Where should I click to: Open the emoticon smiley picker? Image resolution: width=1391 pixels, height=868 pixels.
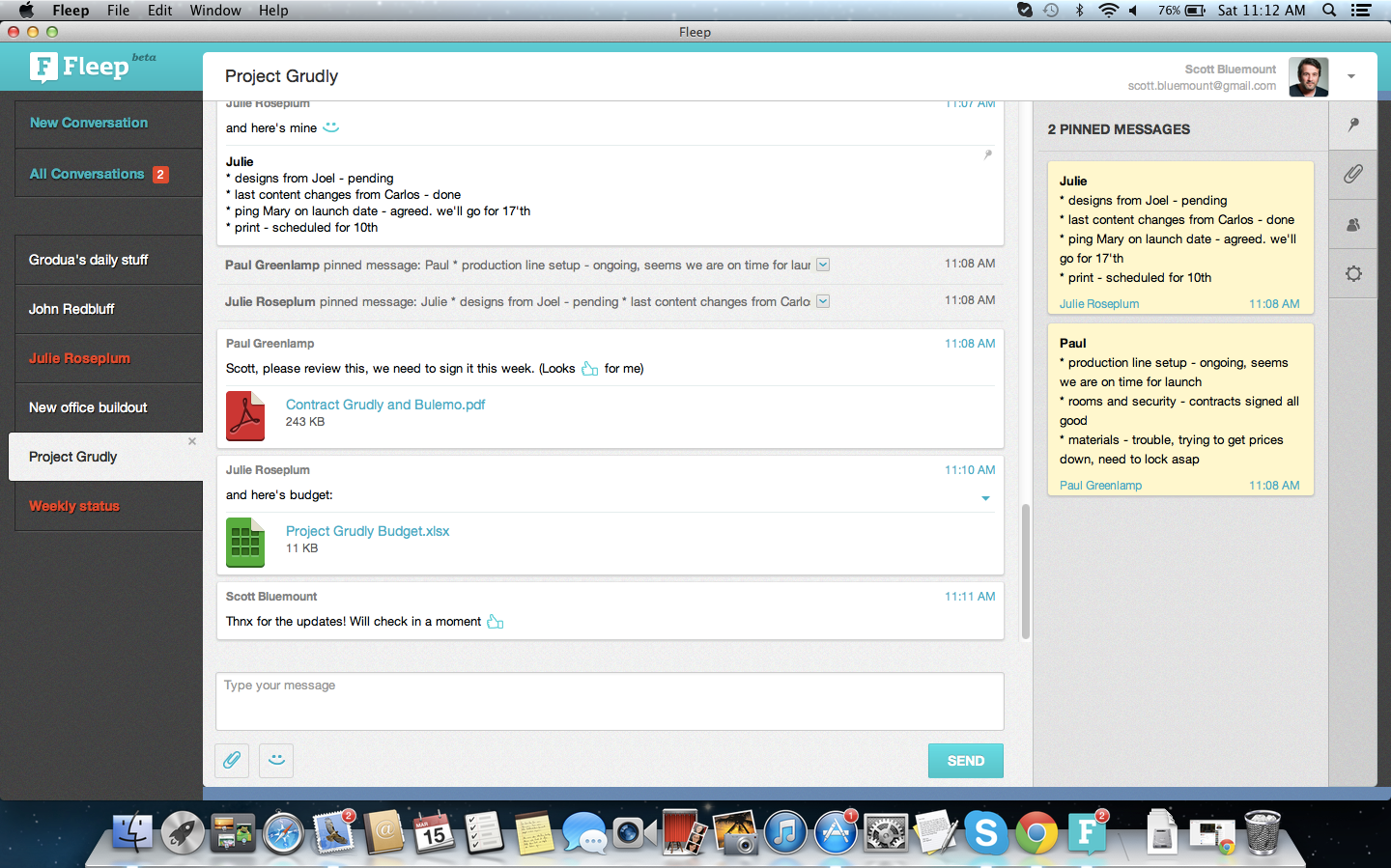pyautogui.click(x=276, y=760)
